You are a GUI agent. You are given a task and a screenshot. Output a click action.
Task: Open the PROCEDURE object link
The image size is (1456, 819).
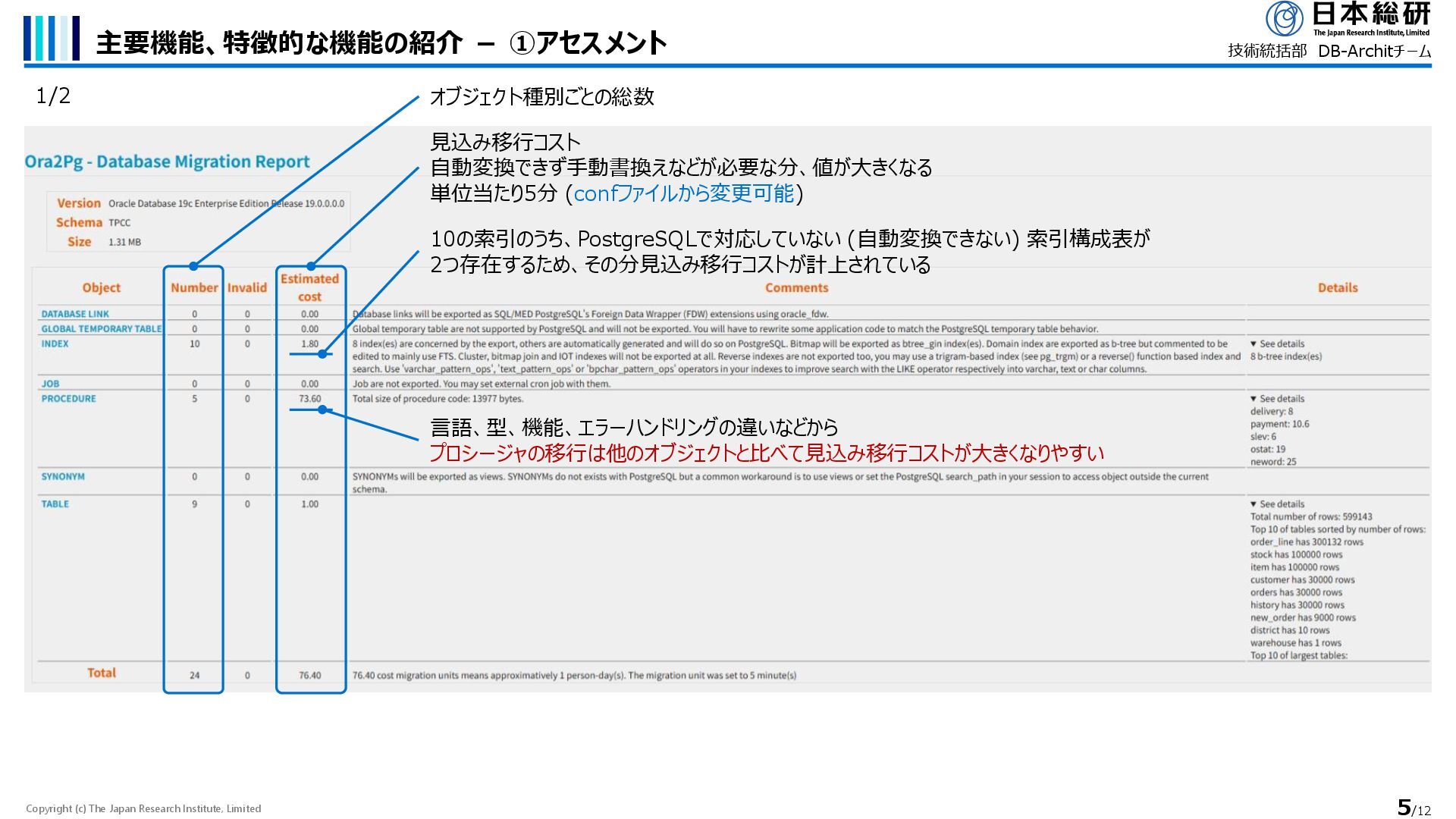pyautogui.click(x=68, y=399)
